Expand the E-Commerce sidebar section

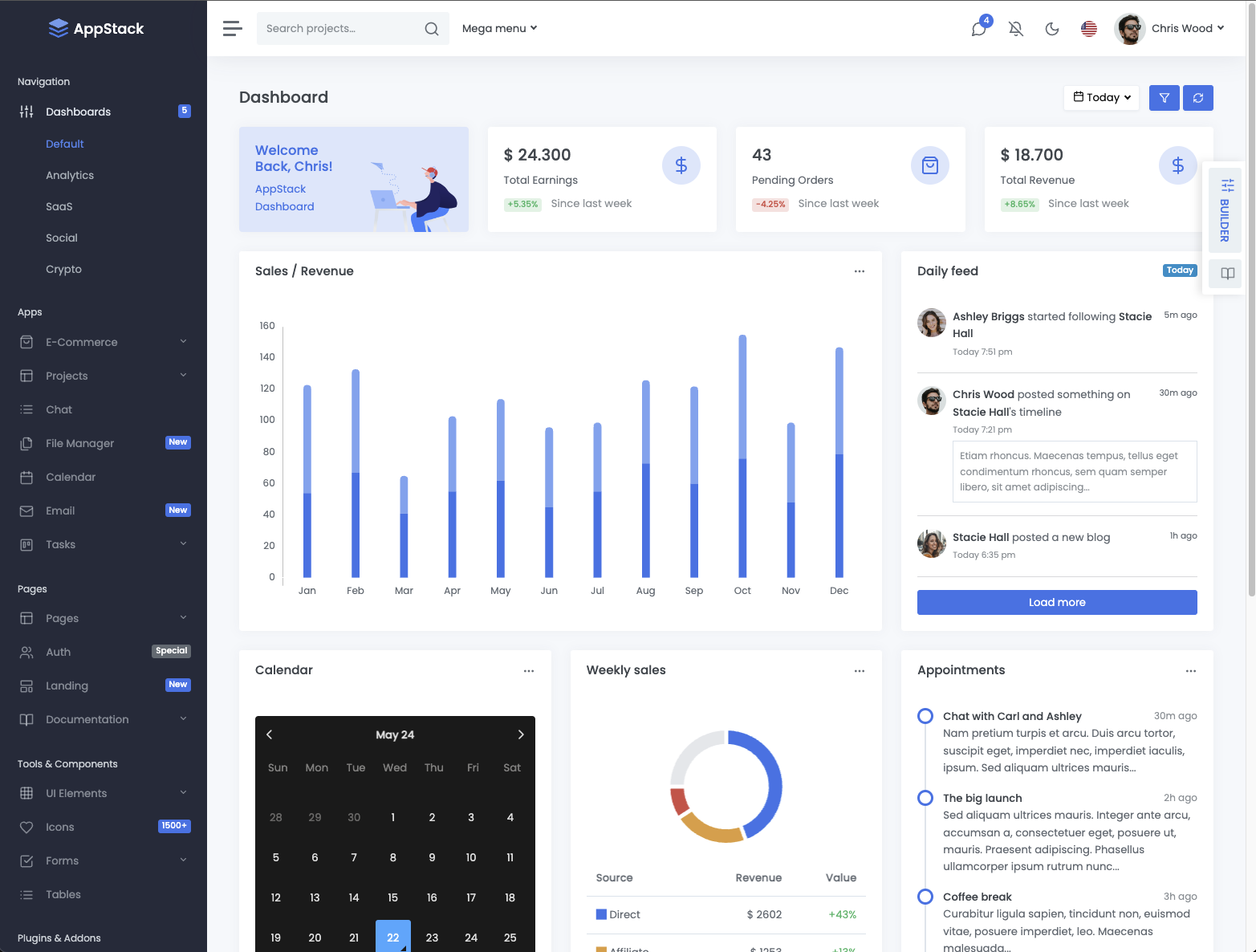coord(104,342)
